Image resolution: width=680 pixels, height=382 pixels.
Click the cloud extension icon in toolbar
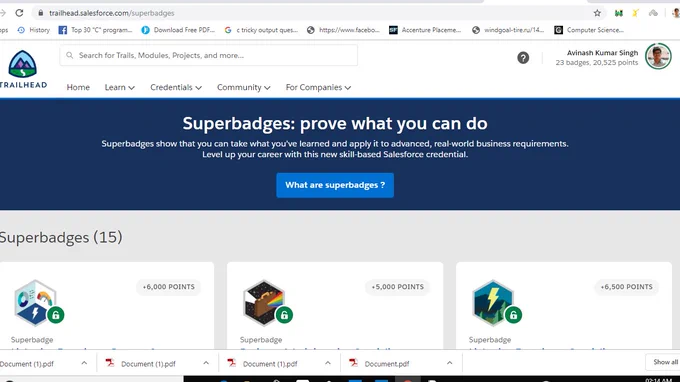coord(653,13)
